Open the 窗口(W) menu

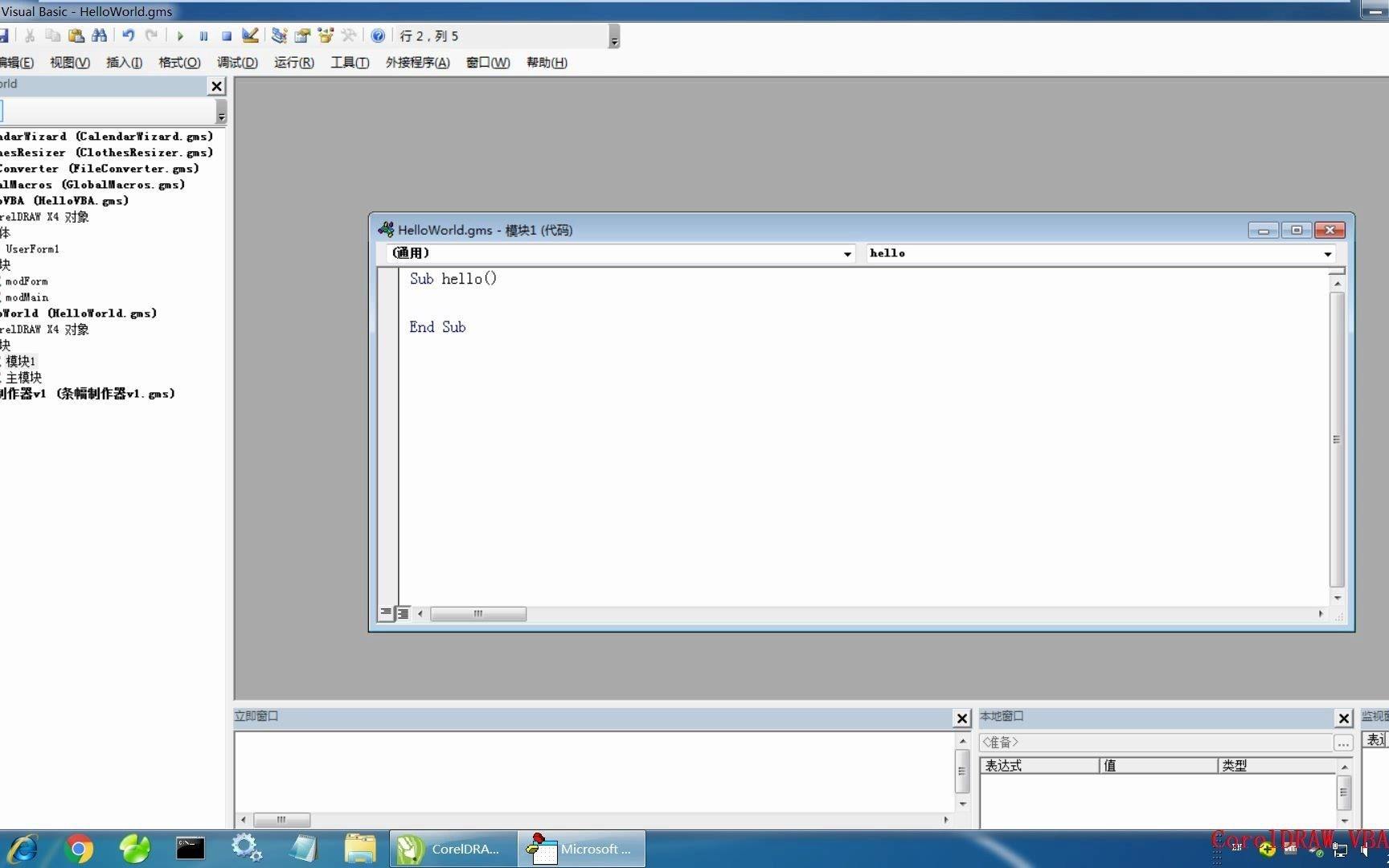(x=488, y=63)
